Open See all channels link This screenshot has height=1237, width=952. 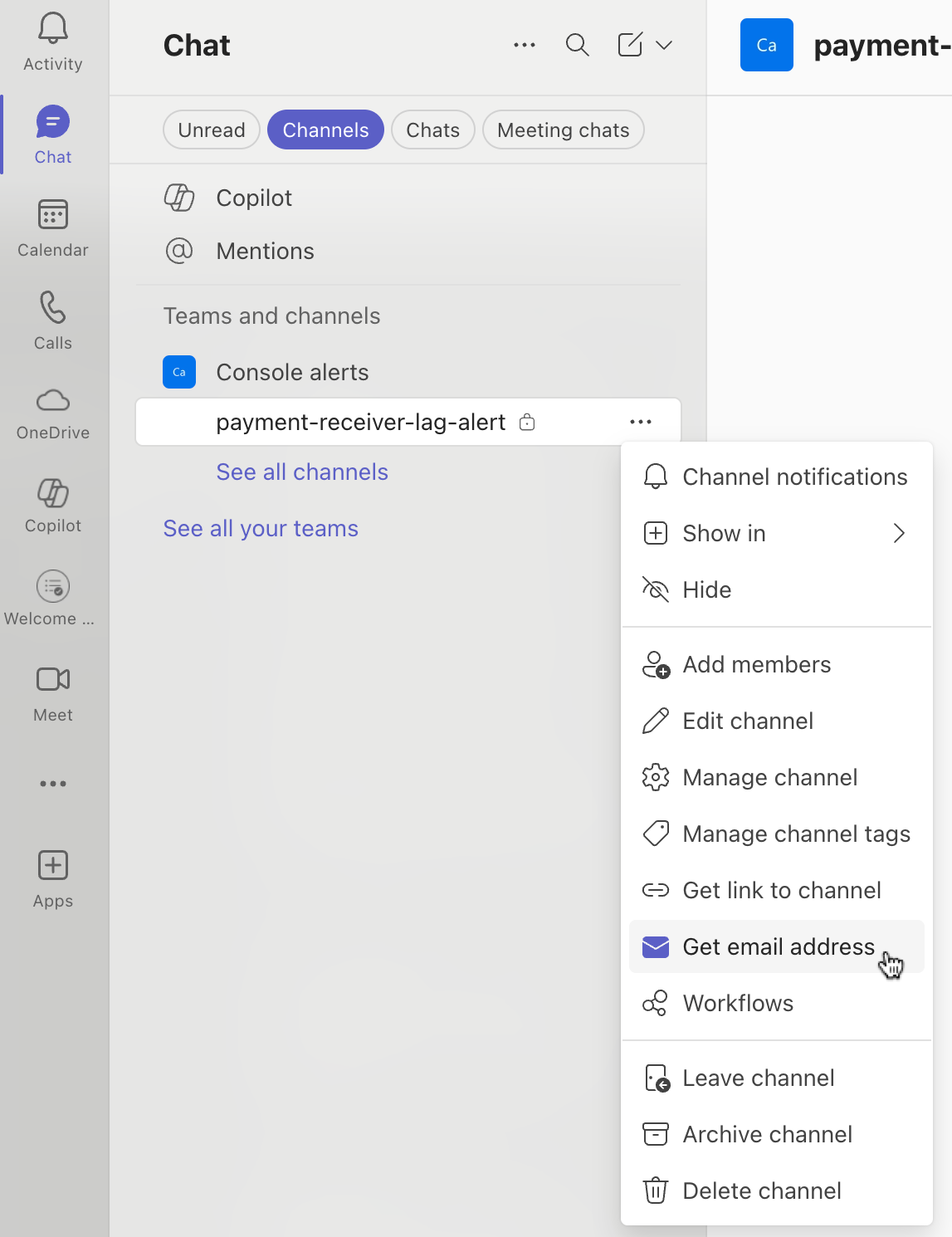coord(302,472)
